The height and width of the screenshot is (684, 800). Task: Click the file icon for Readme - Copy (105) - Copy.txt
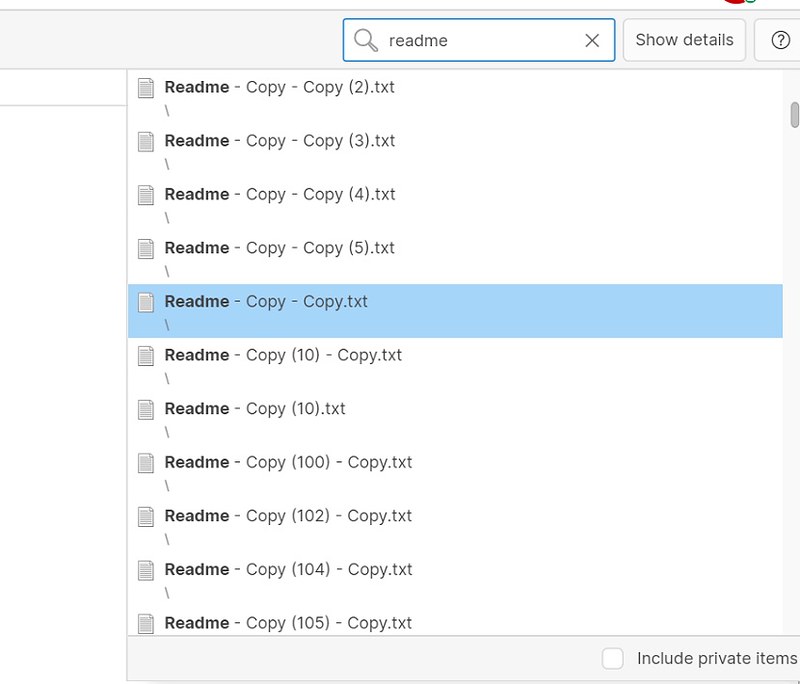coord(144,622)
